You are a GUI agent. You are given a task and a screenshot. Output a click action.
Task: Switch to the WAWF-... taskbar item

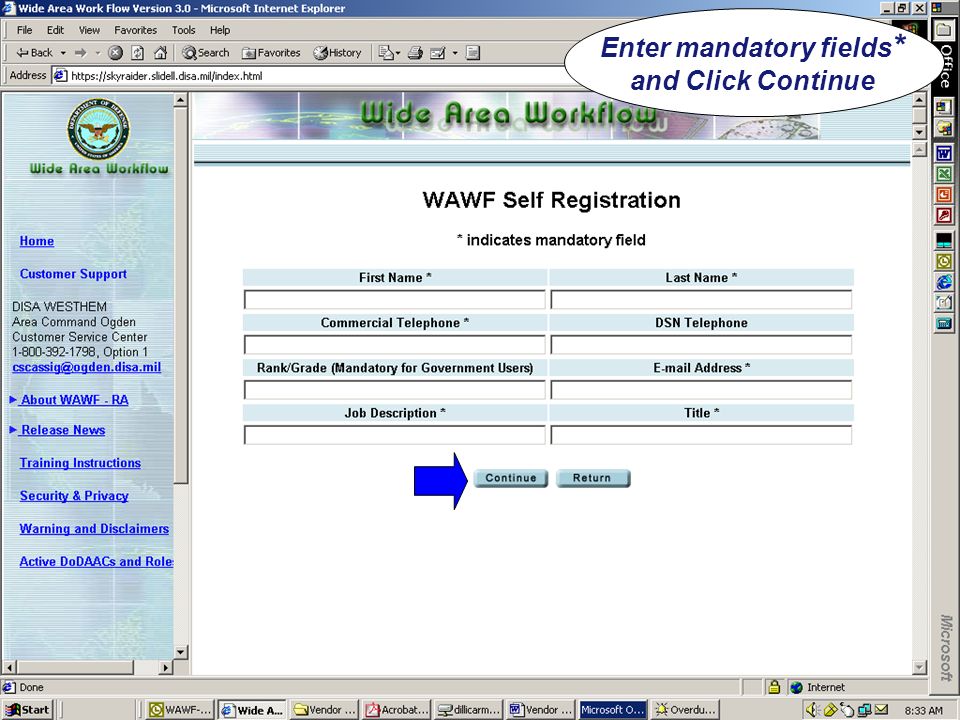click(x=182, y=710)
